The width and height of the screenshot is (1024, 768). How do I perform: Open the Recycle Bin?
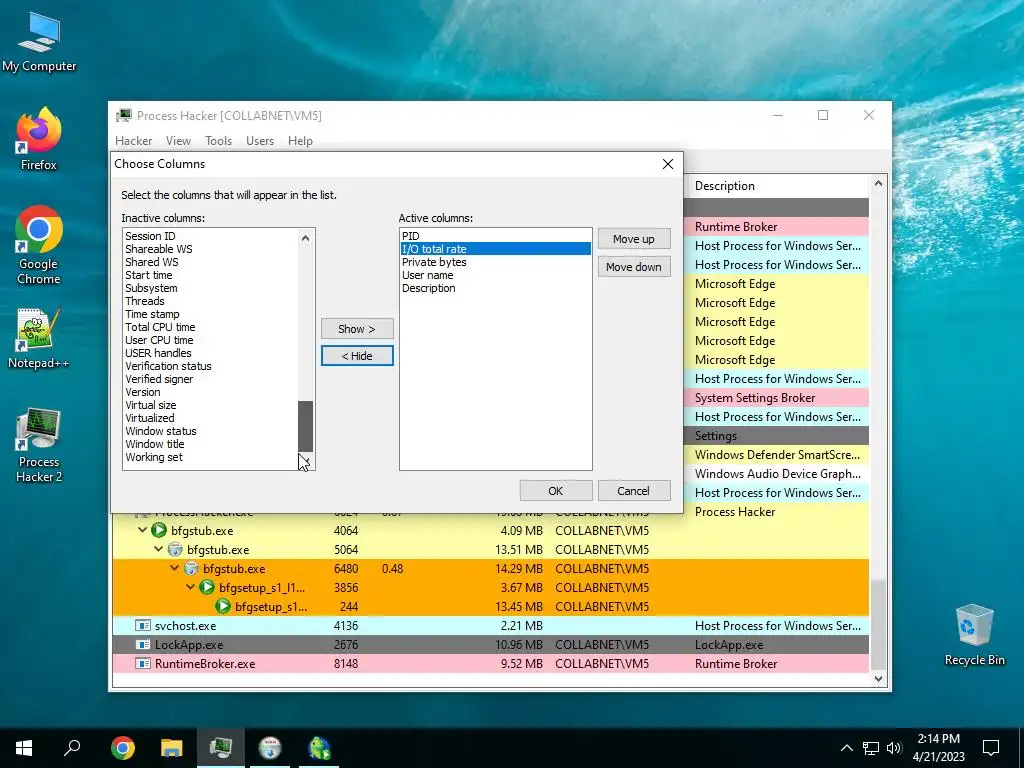[974, 635]
